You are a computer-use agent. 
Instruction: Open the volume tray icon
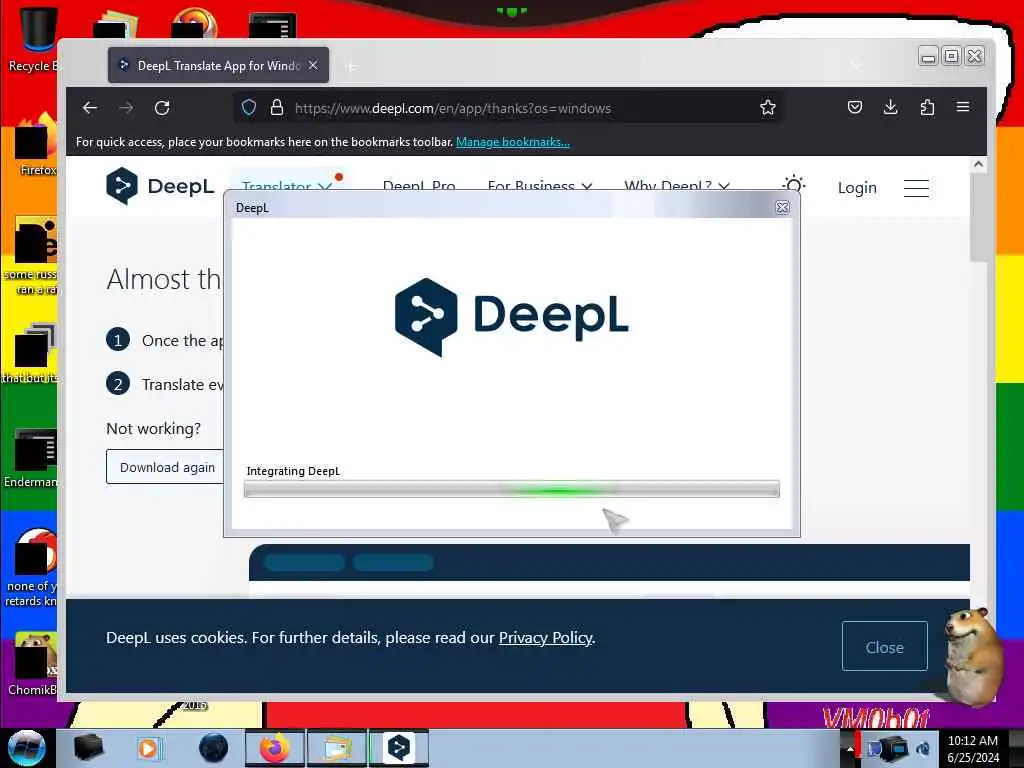pos(923,749)
